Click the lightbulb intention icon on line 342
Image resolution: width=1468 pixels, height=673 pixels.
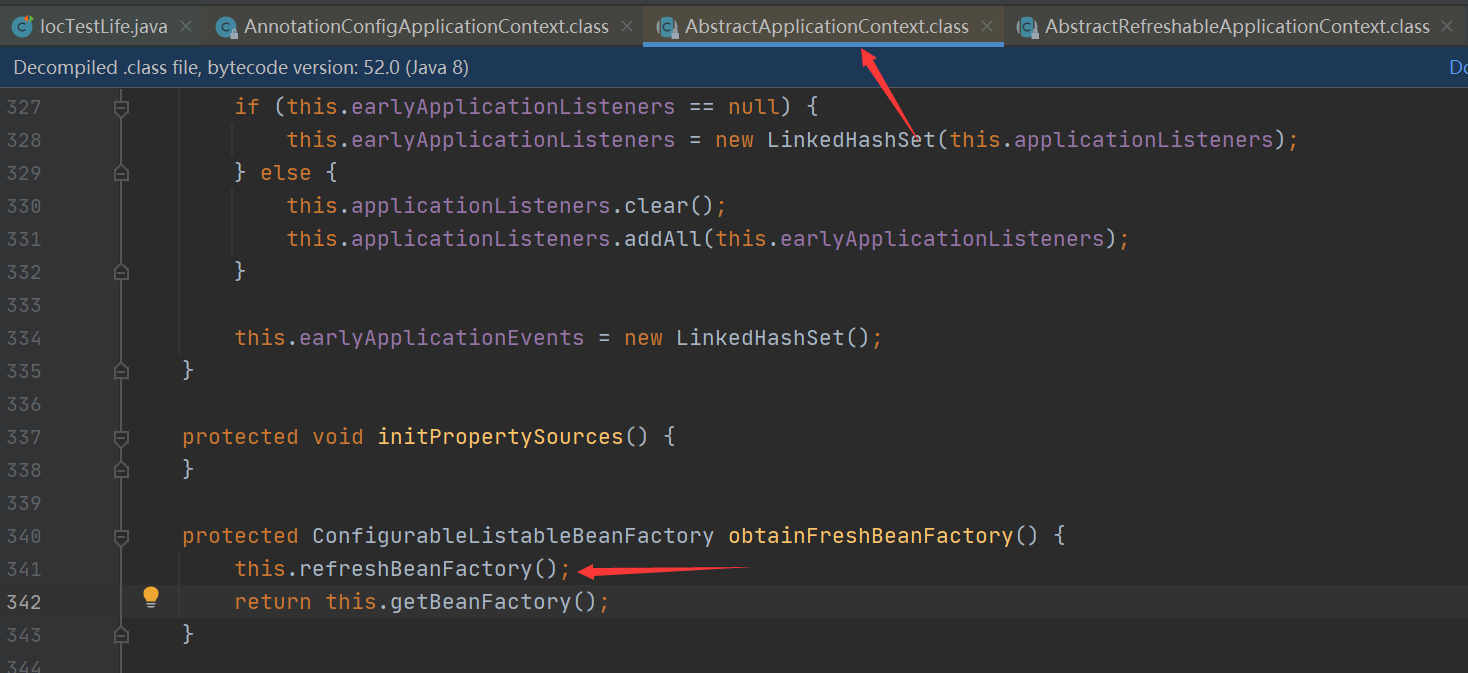click(x=151, y=598)
